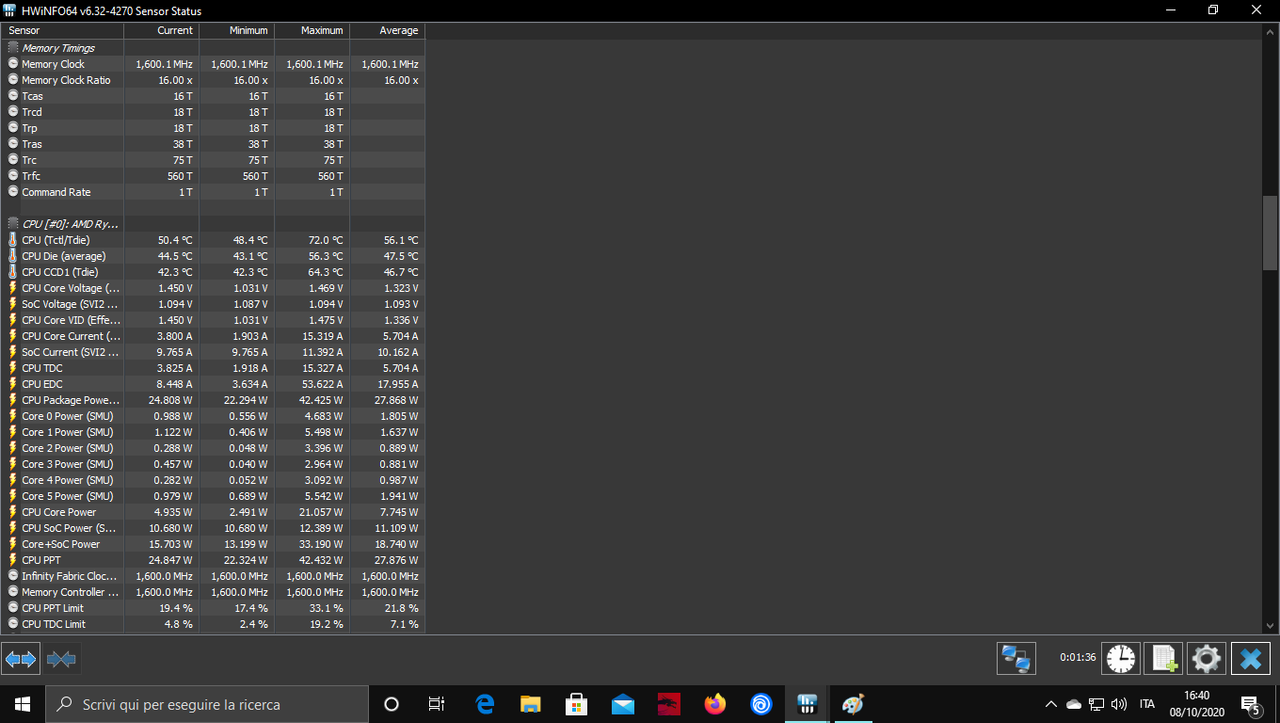Viewport: 1280px width, 723px height.
Task: Open the Windows Start menu
Action: pos(22,704)
